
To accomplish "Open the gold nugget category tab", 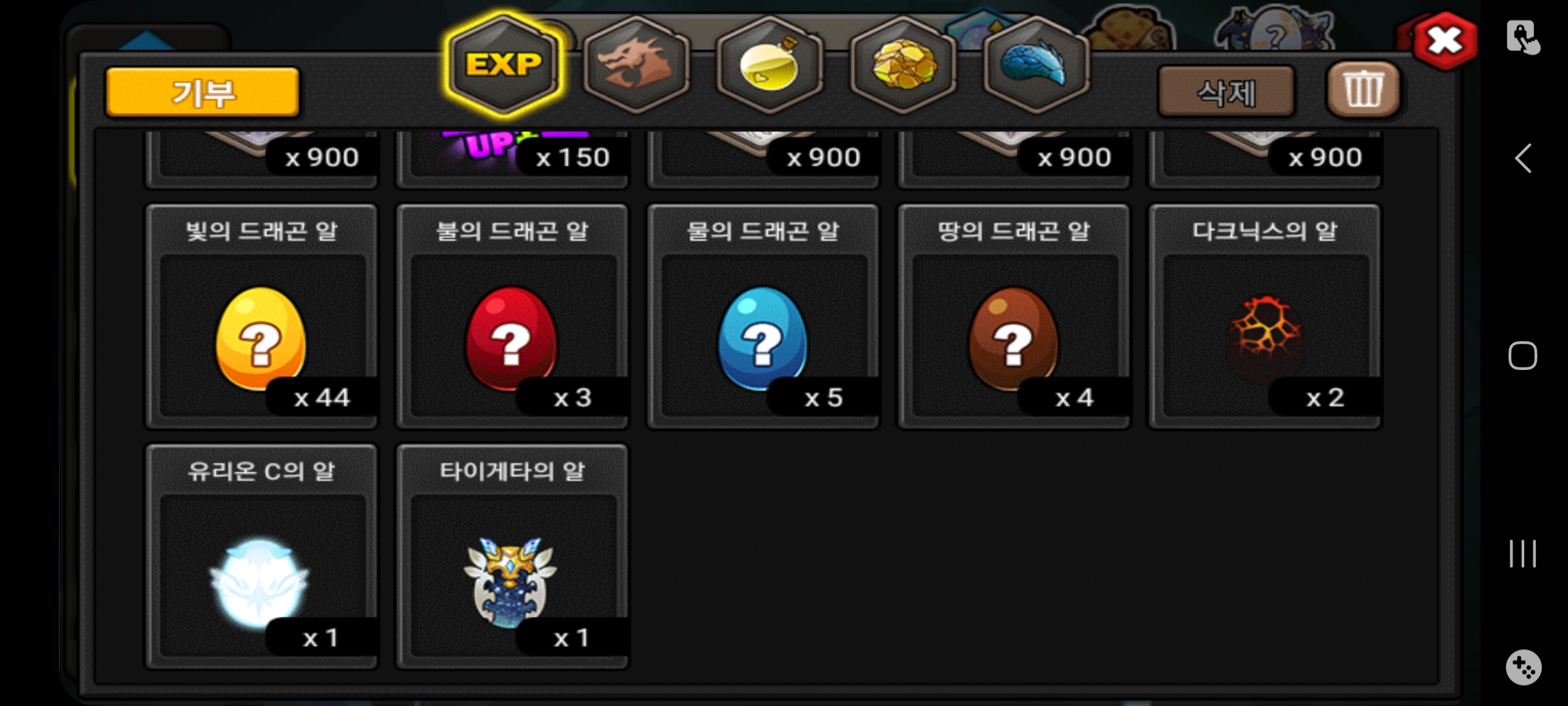I will (904, 65).
